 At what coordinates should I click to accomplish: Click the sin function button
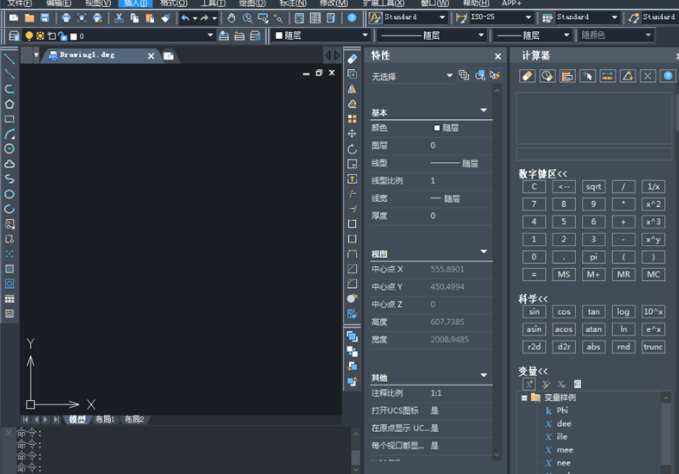click(x=534, y=312)
